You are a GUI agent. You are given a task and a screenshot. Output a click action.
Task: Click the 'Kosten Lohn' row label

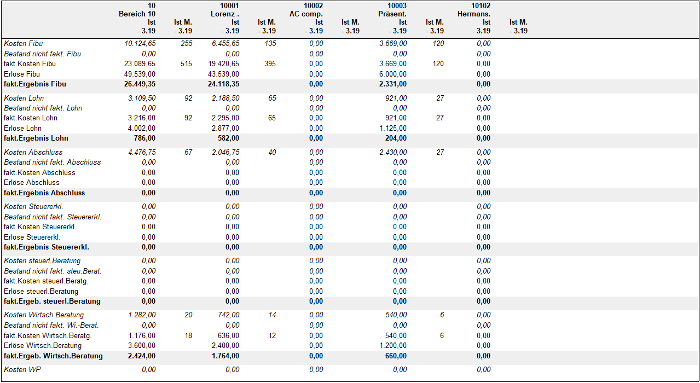(x=24, y=98)
